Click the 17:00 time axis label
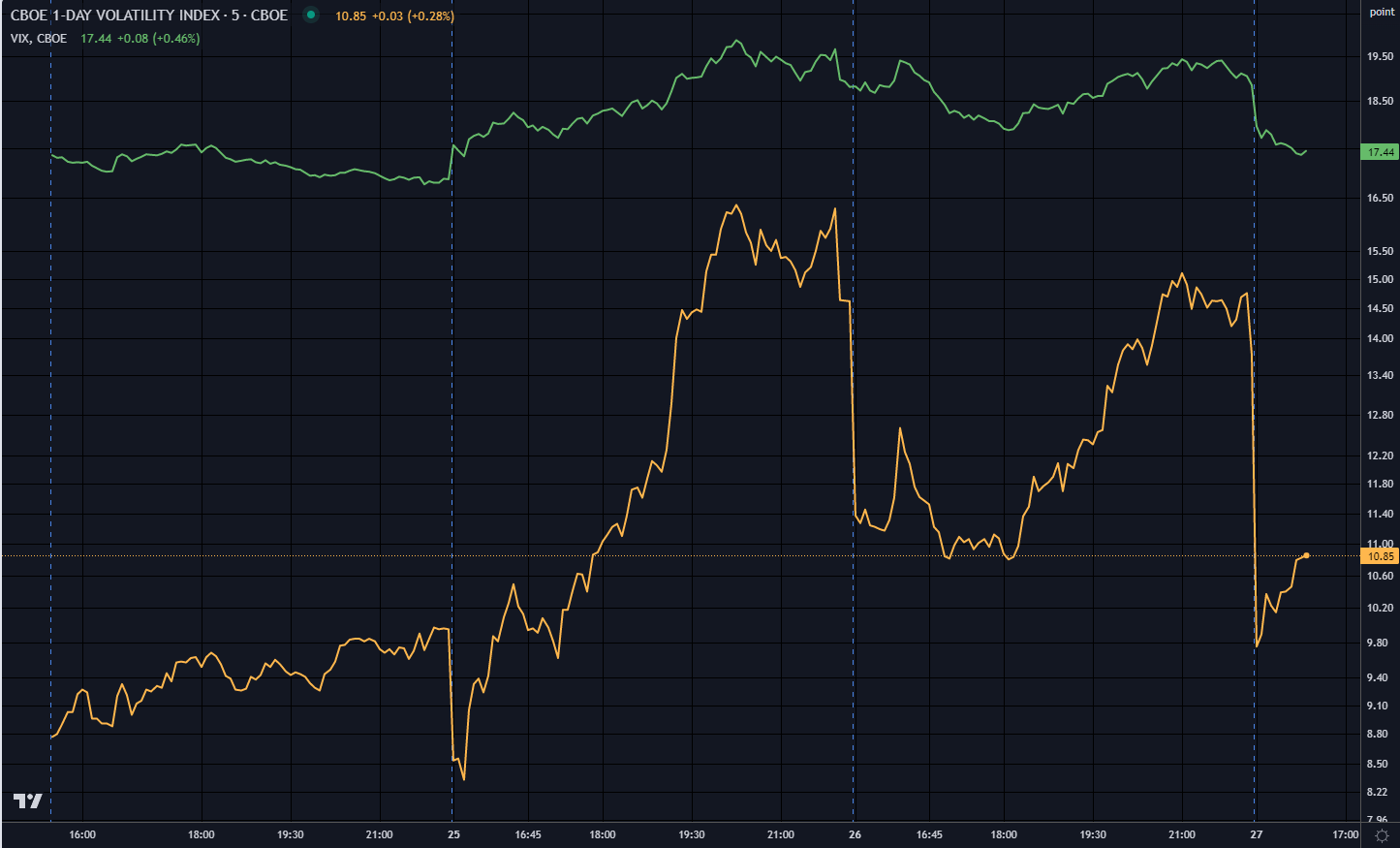 pyautogui.click(x=1345, y=834)
